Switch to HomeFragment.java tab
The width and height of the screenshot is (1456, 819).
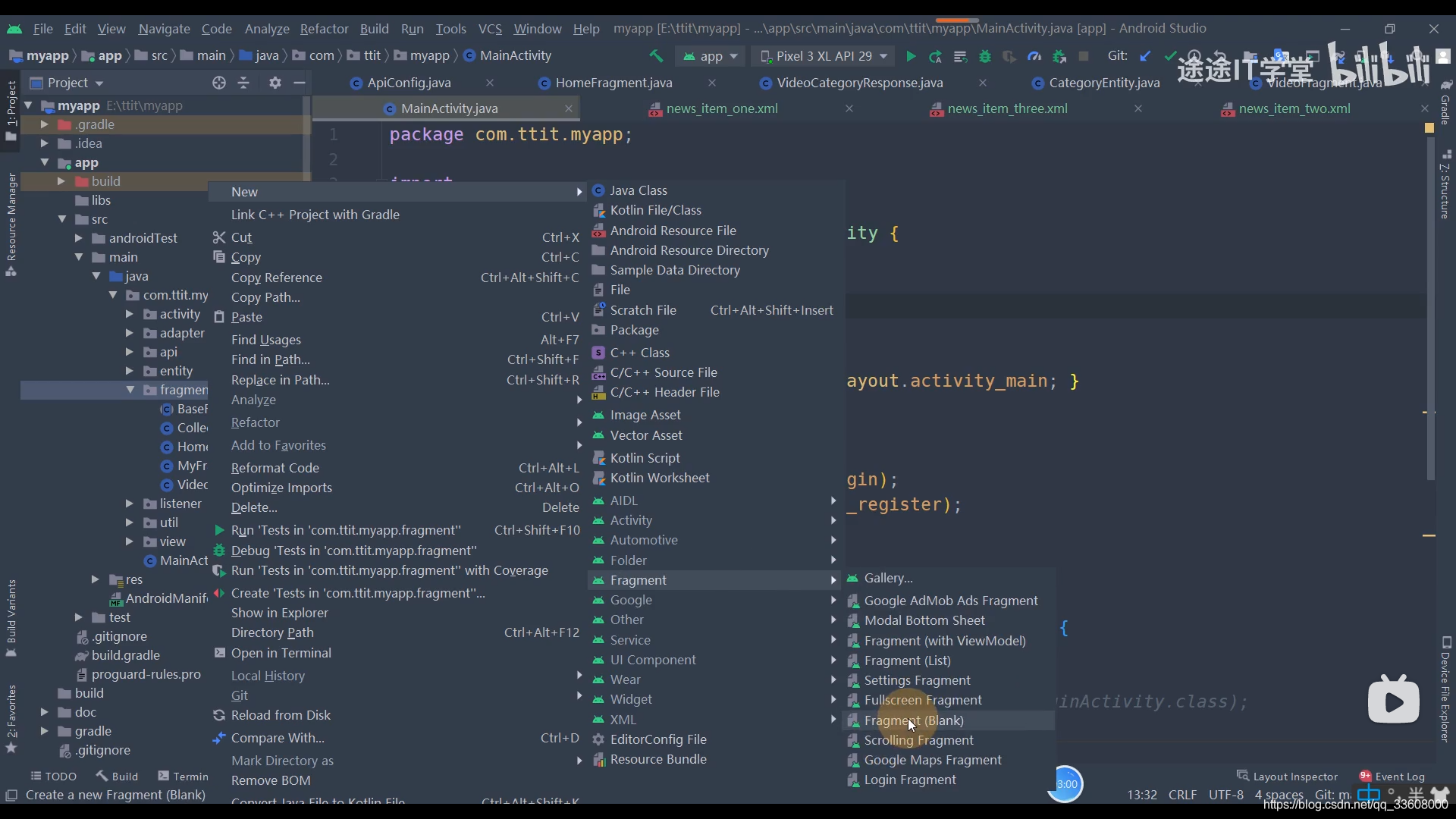tap(613, 83)
